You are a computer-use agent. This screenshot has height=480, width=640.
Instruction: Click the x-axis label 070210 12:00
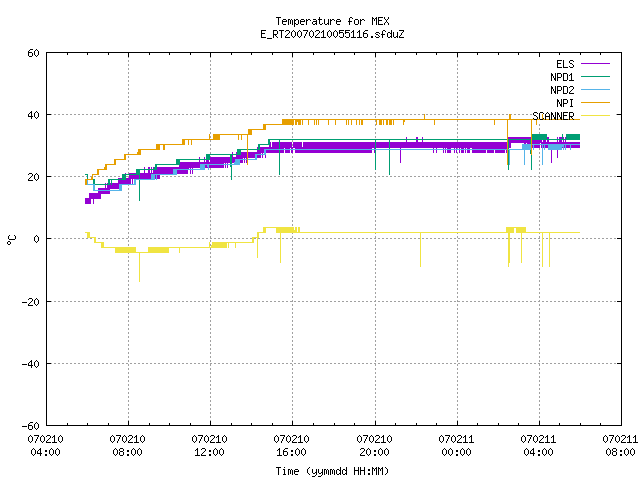click(x=209, y=446)
